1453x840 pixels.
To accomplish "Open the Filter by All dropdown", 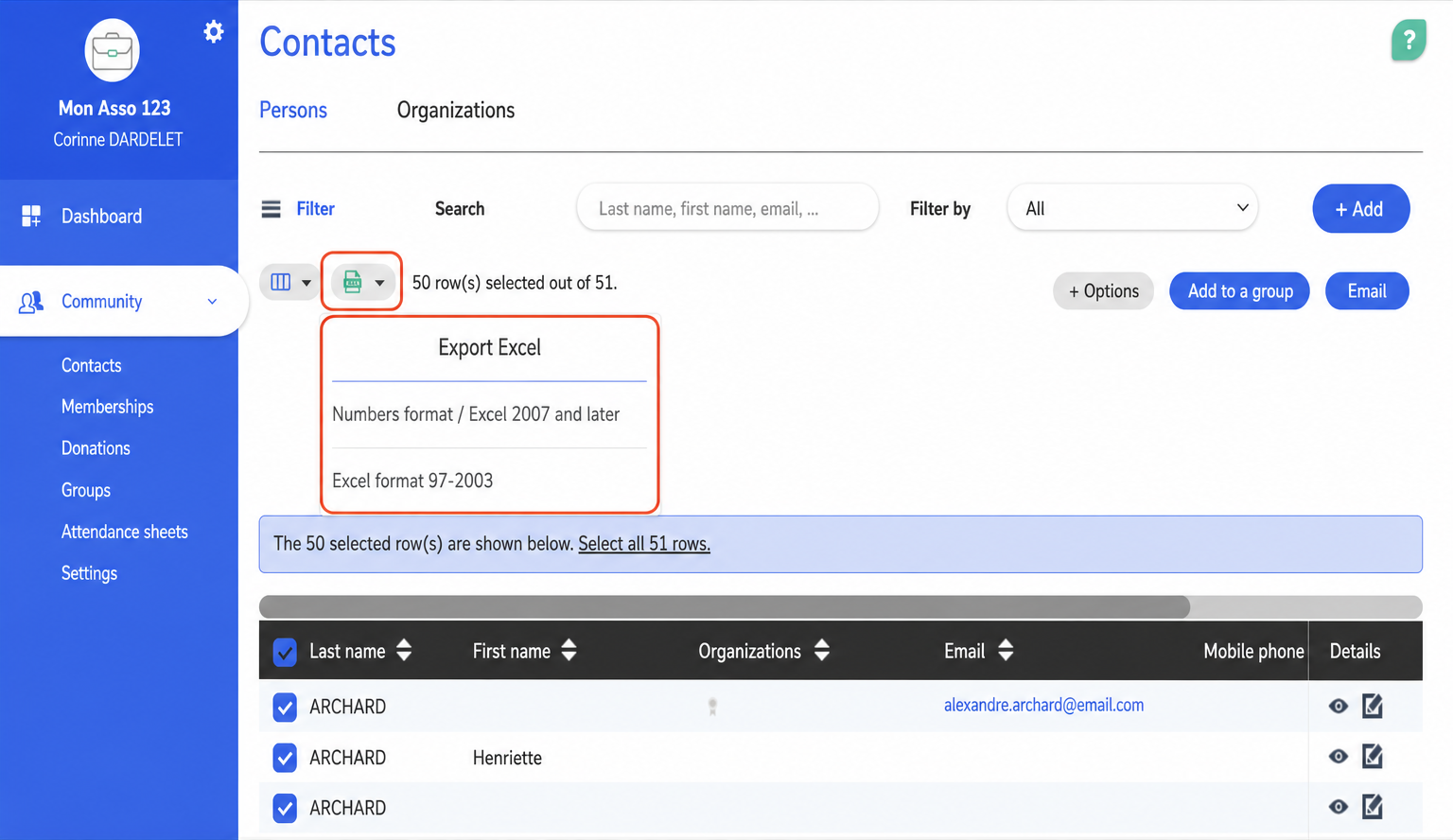I will coord(1133,208).
